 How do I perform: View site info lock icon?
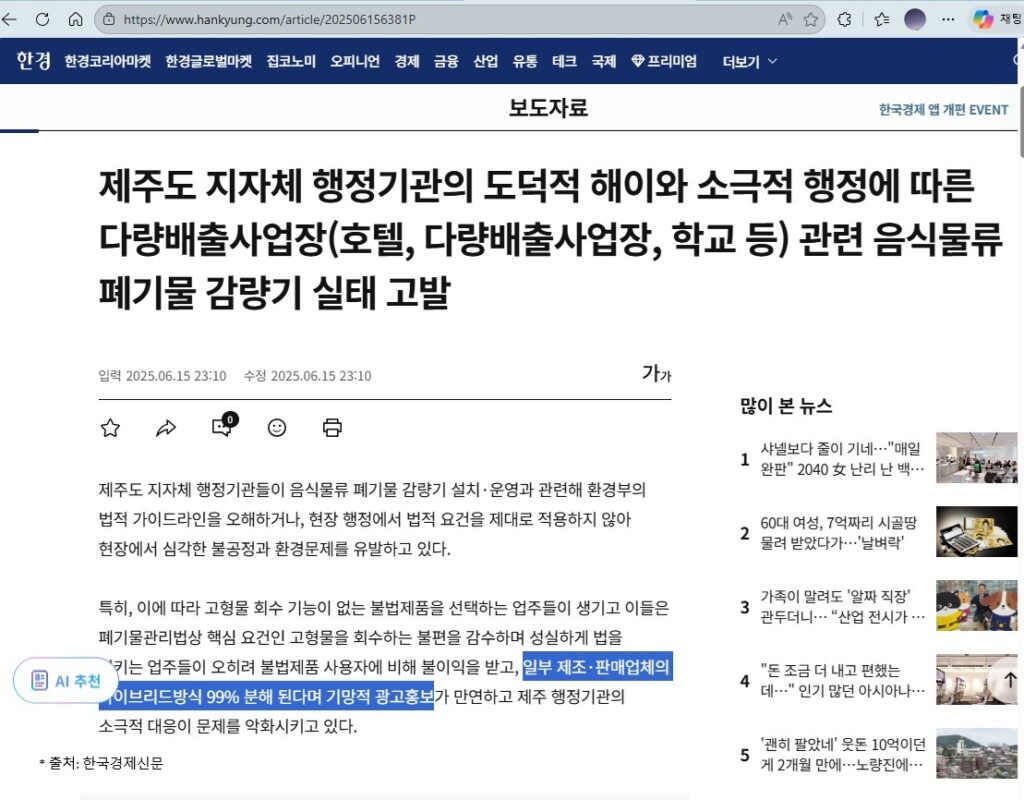[x=109, y=20]
